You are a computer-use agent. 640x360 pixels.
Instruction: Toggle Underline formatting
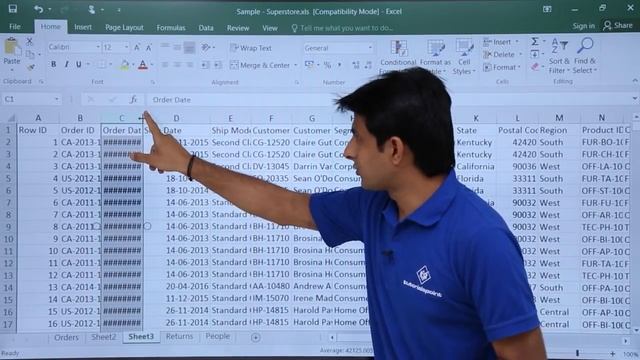[79, 64]
